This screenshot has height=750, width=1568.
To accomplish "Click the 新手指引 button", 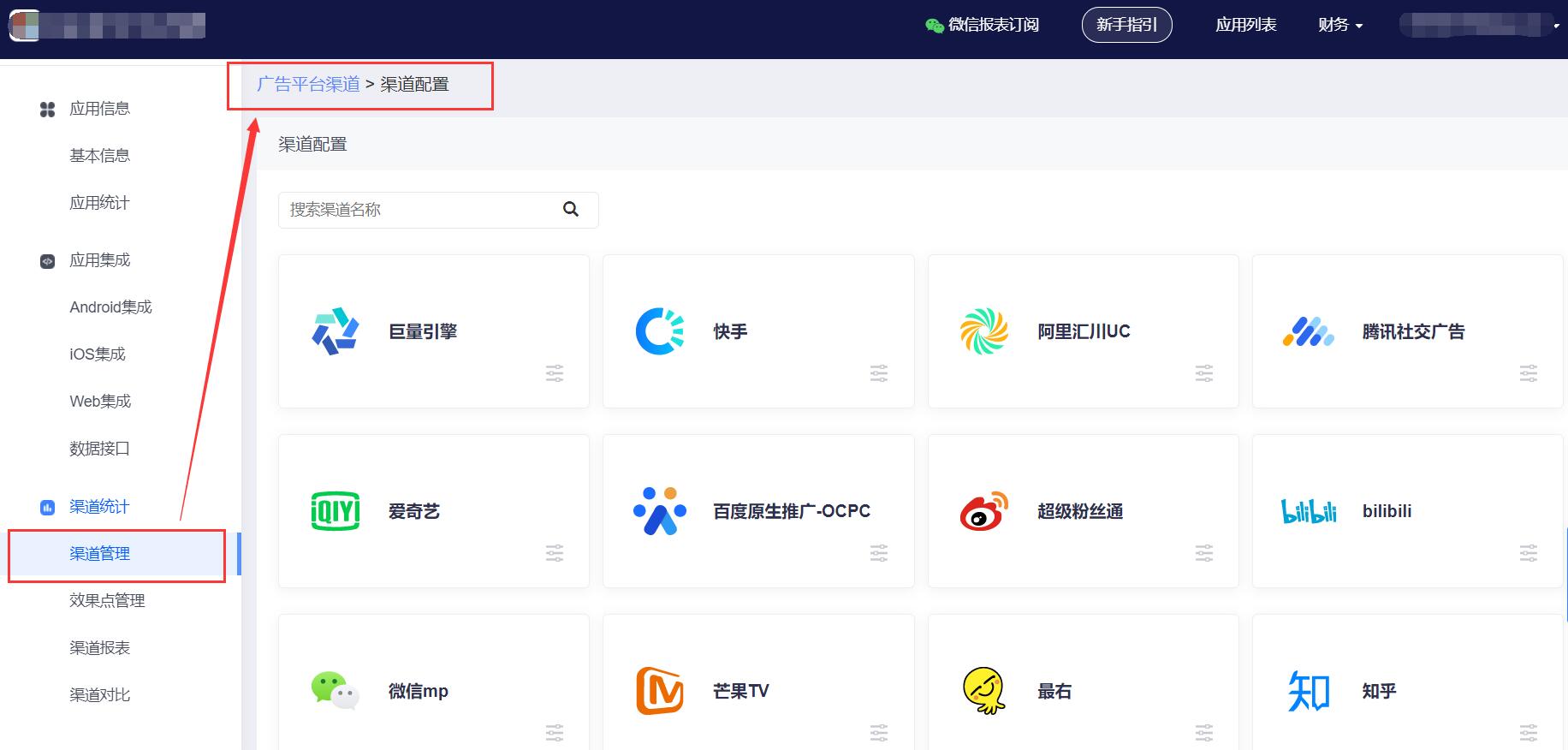I will pos(1126,25).
